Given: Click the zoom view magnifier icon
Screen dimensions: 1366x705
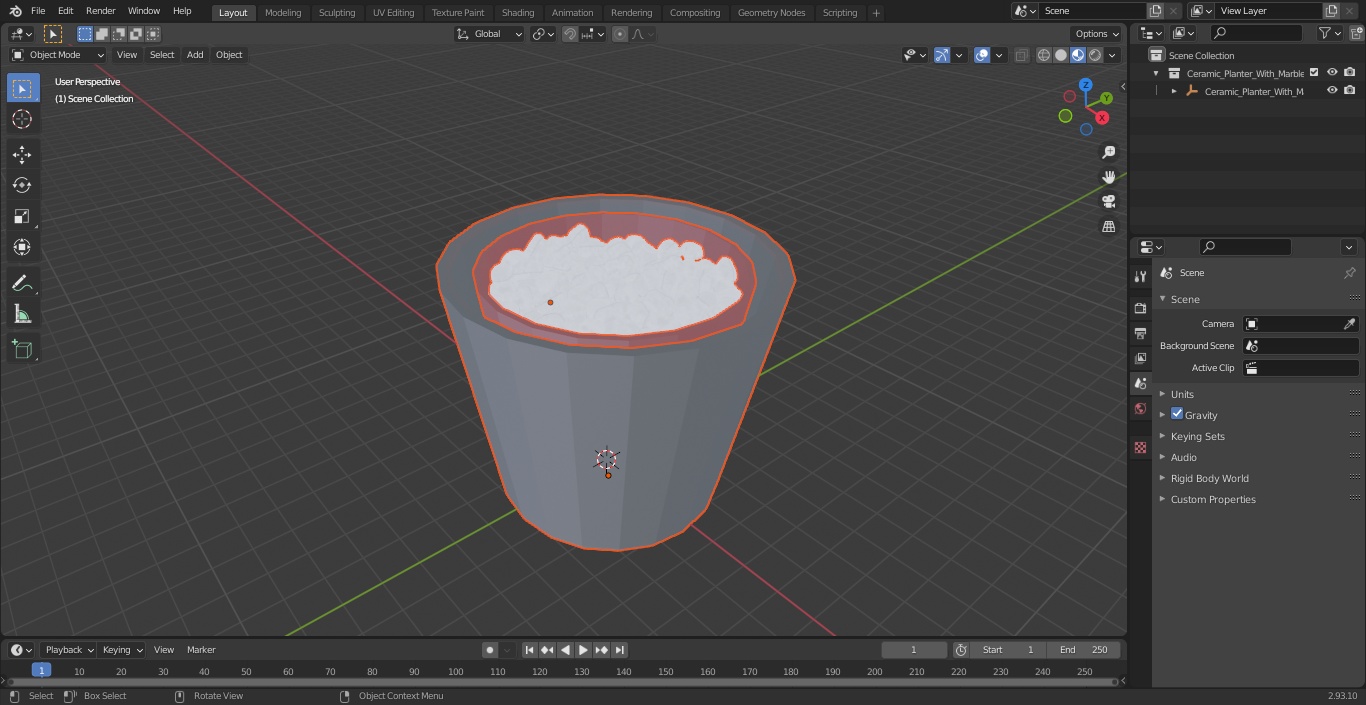Looking at the screenshot, I should click(x=1108, y=152).
